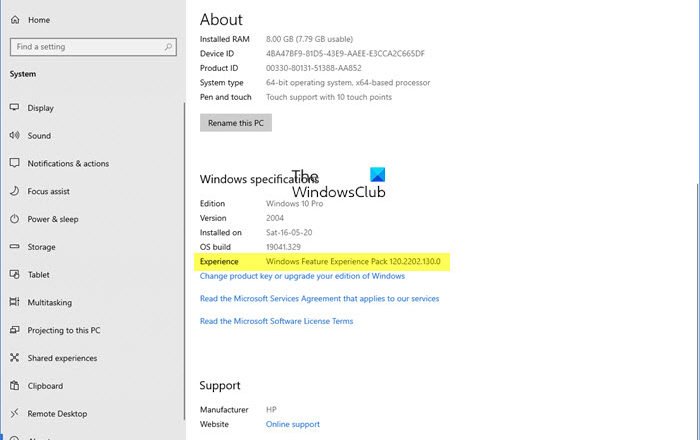Image resolution: width=700 pixels, height=440 pixels.
Task: Open Storage settings
Action: 42,247
